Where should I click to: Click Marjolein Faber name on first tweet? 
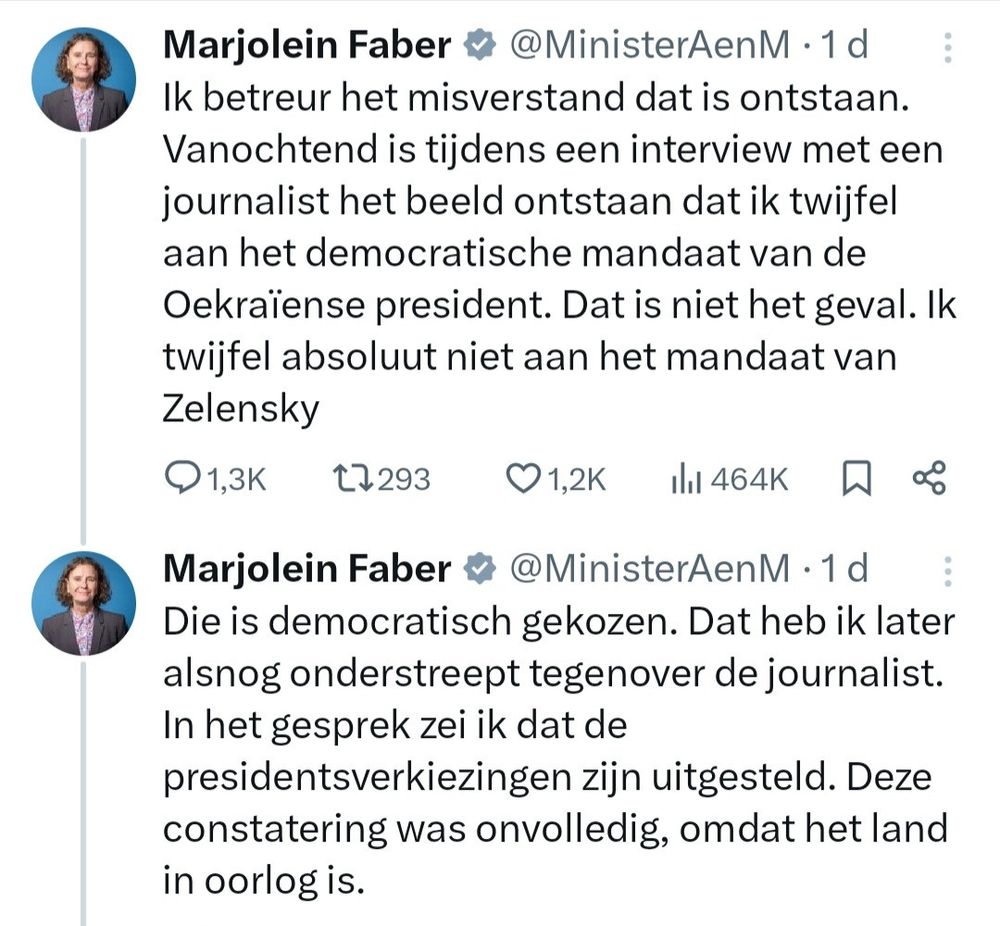point(306,45)
